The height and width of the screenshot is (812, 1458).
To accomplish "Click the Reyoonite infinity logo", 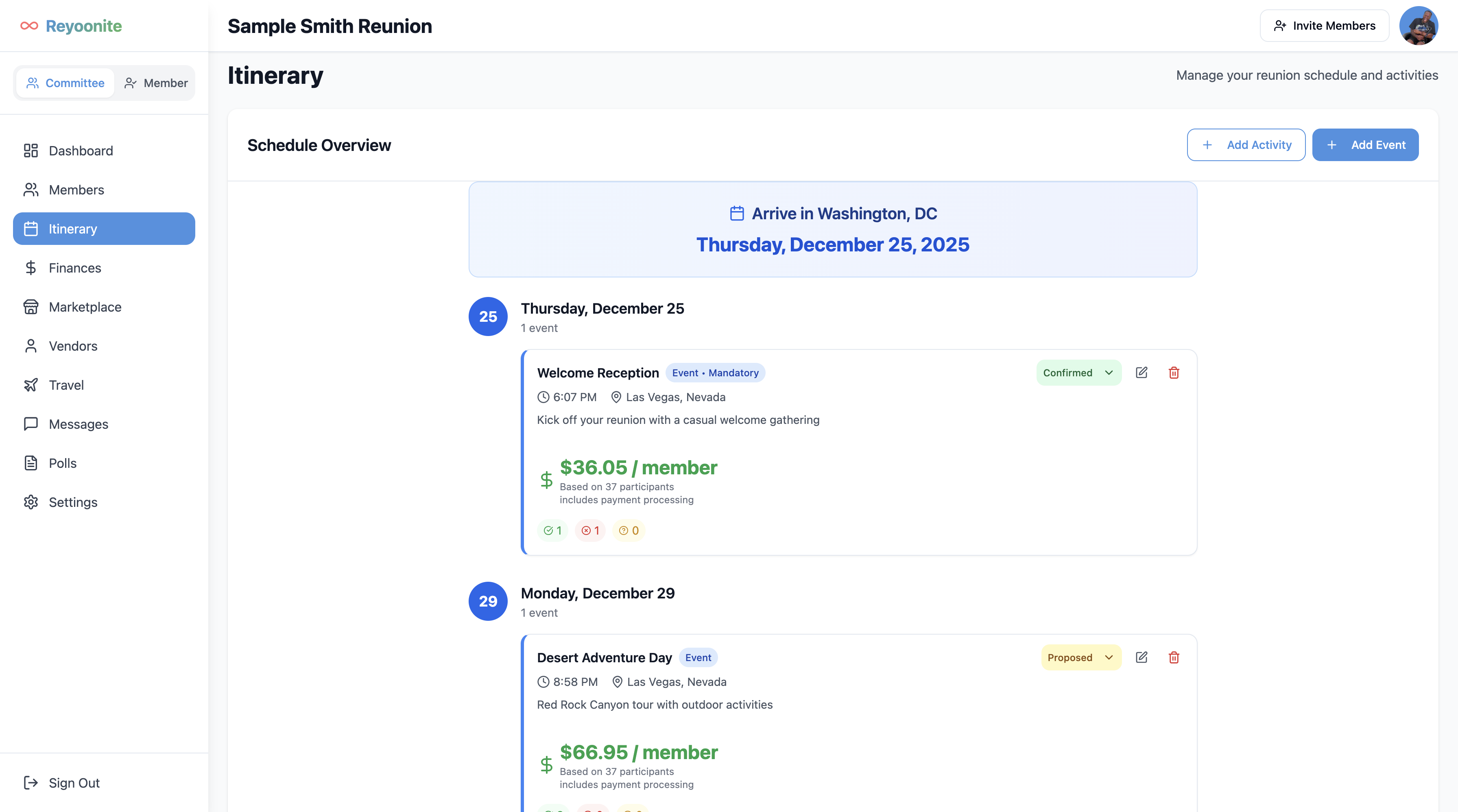I will click(x=29, y=26).
